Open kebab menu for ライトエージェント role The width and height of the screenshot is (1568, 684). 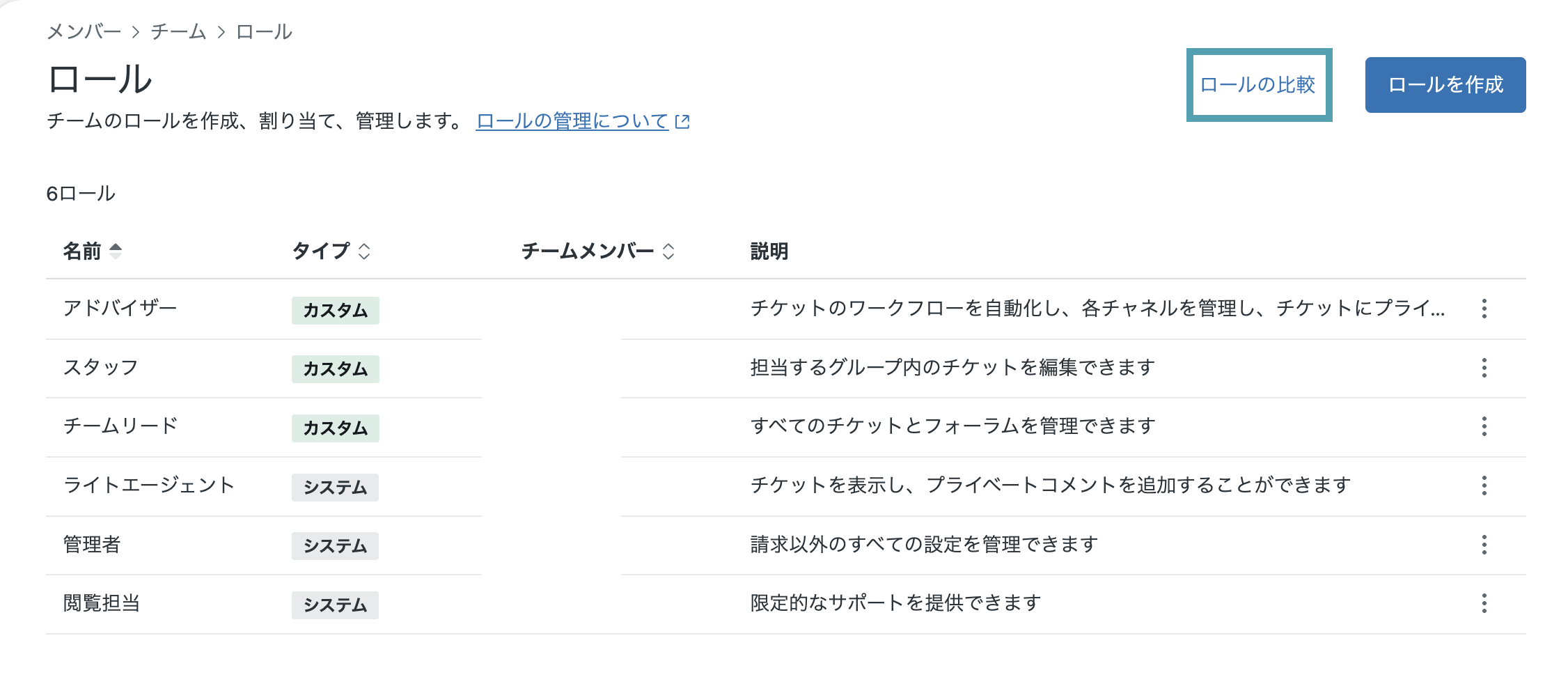[x=1484, y=485]
